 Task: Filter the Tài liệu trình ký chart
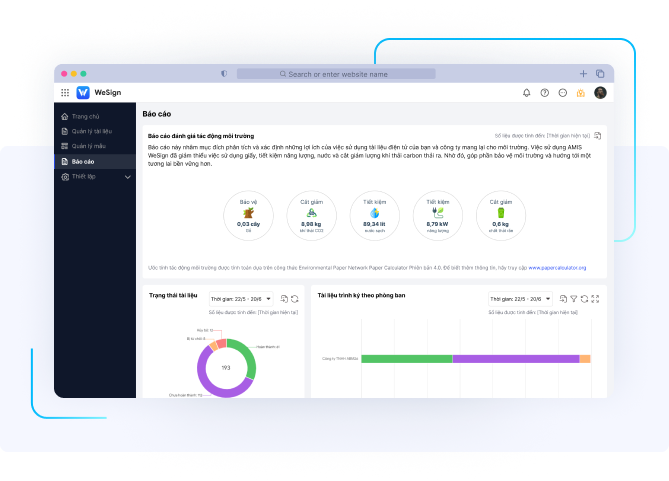(574, 299)
